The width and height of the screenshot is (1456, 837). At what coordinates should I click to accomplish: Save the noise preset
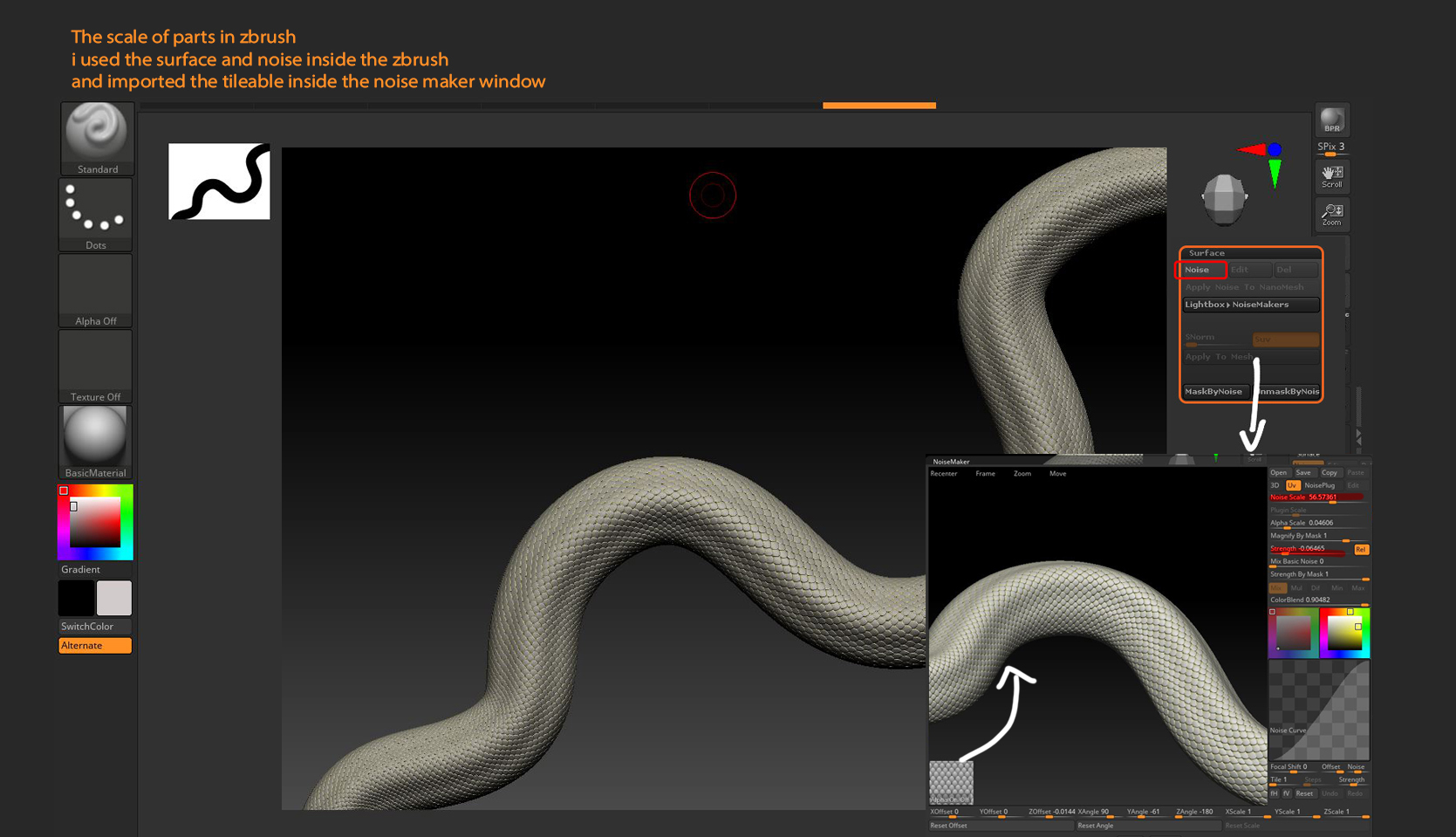coord(1303,472)
